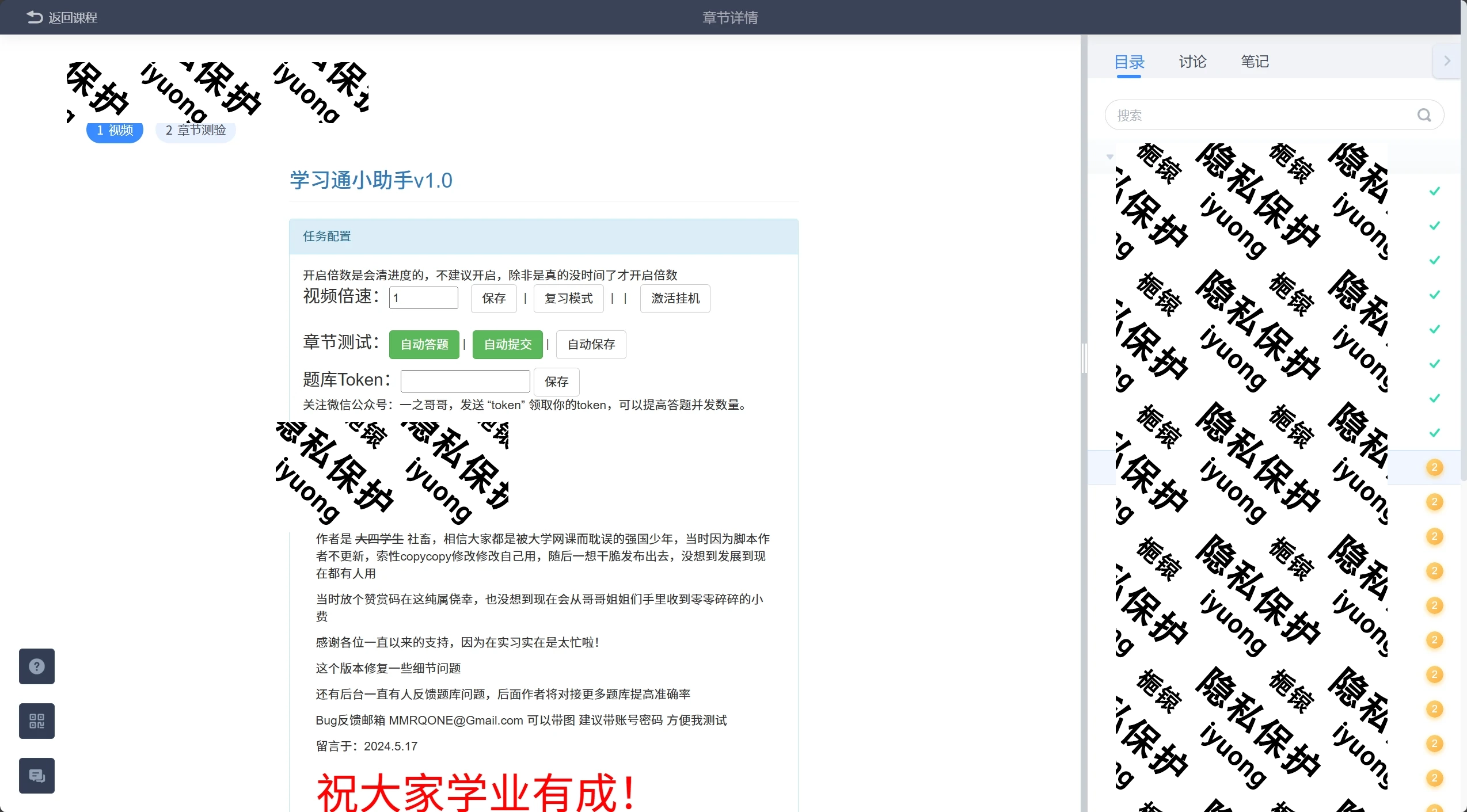Click the 复习模式 button
1467x812 pixels.
(568, 299)
